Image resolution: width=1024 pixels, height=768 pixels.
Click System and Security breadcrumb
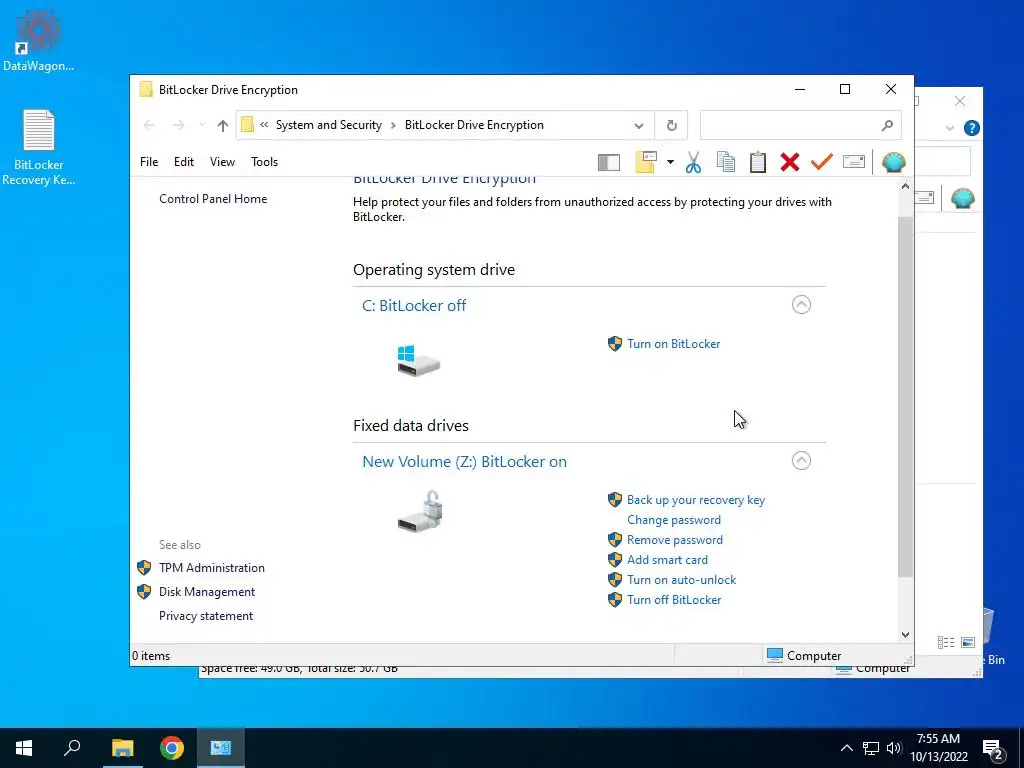328,125
